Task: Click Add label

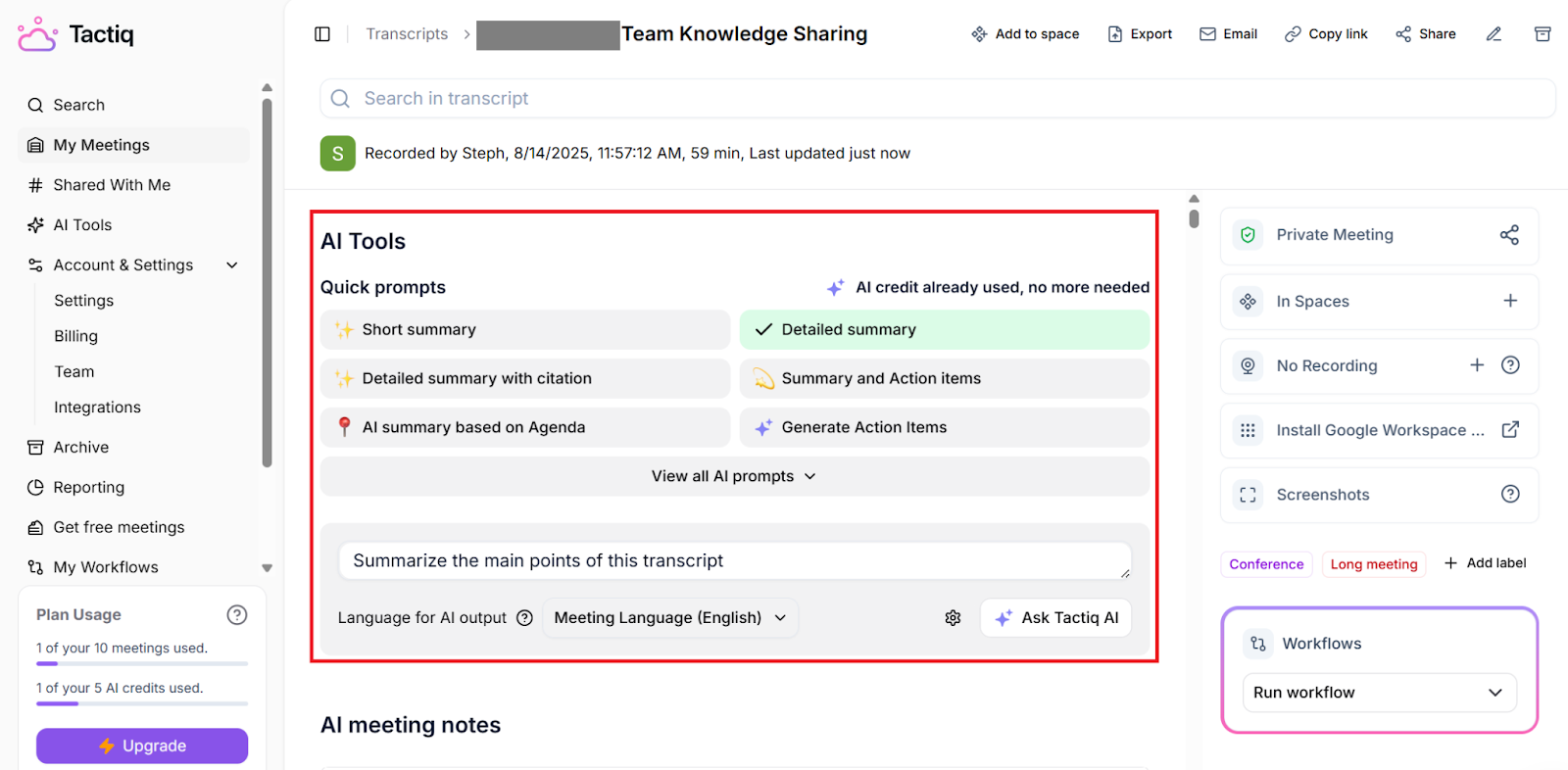Action: pyautogui.click(x=1485, y=563)
